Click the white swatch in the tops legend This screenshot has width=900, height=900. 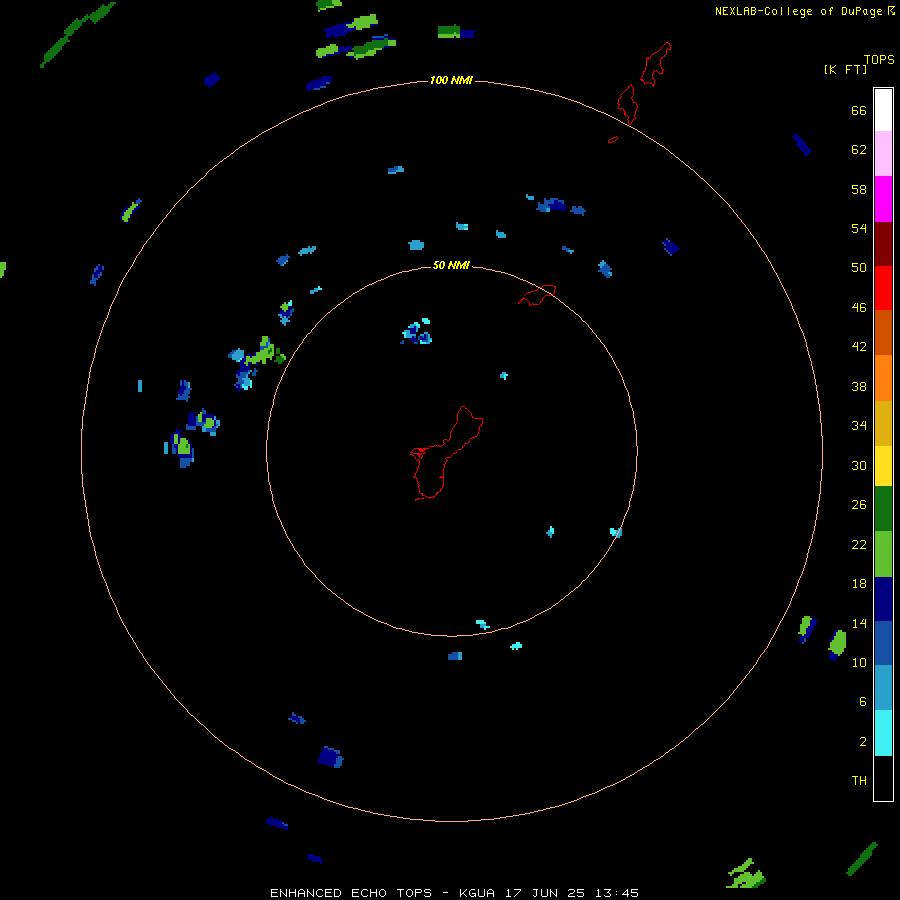883,110
